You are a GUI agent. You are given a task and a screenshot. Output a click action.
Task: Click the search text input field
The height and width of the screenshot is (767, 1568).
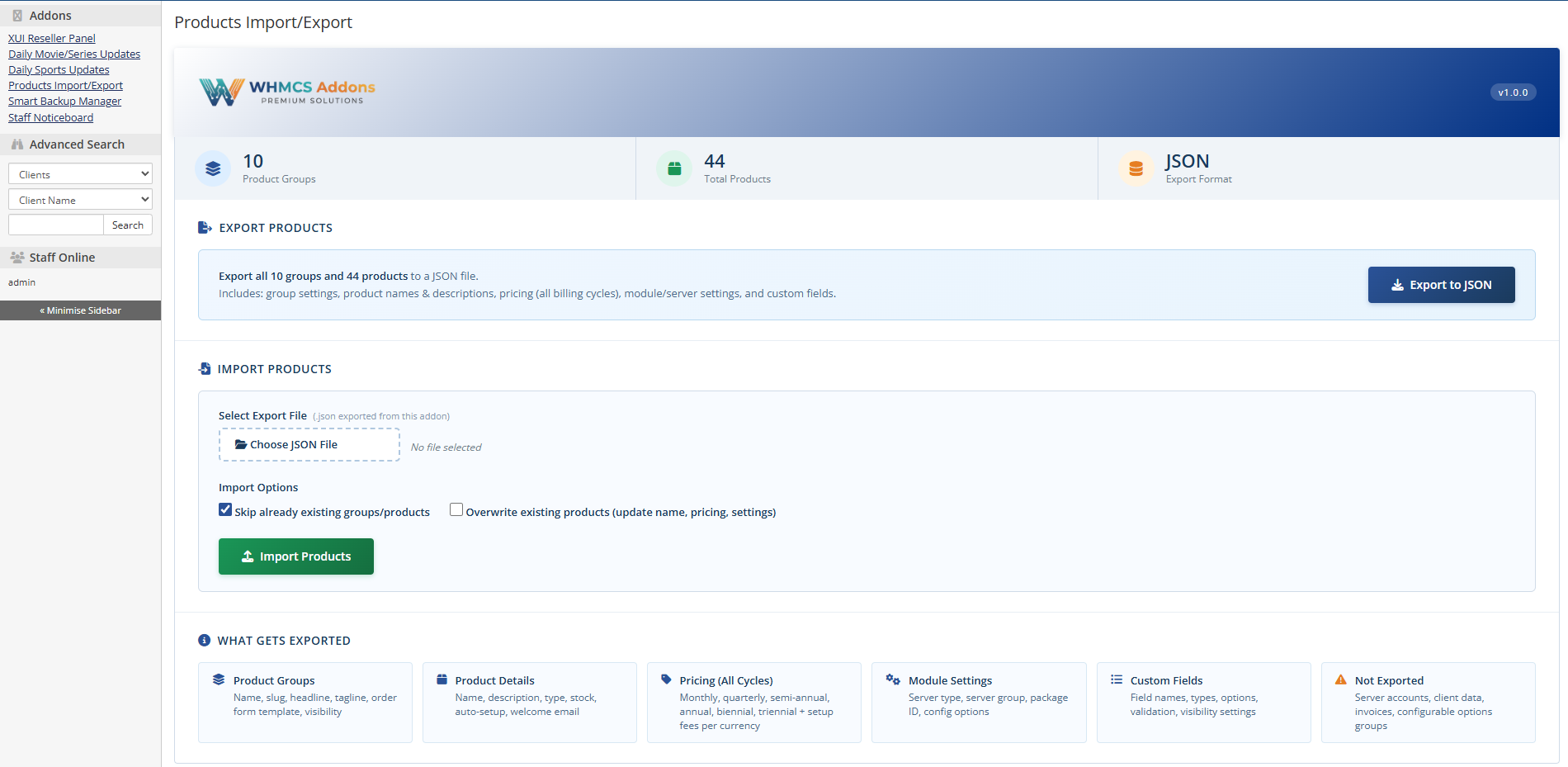(x=55, y=224)
